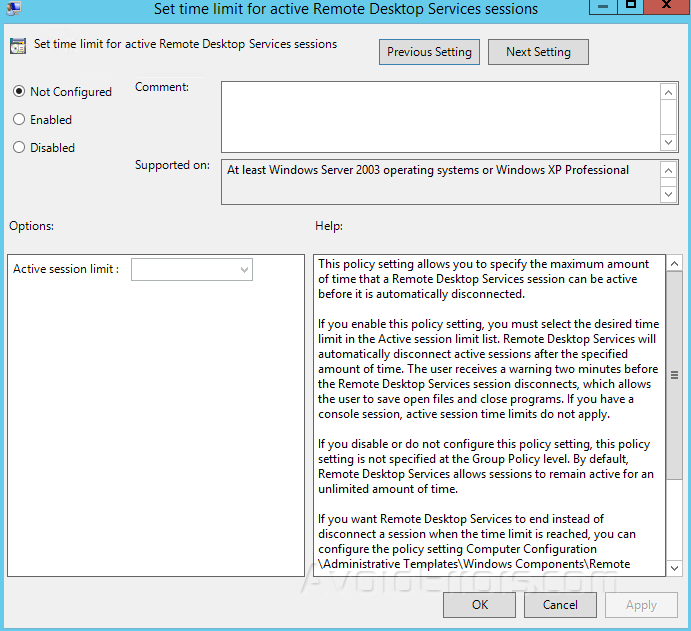Screen dimensions: 691x631
Task: Click the Help panel scrollbar thumb
Action: pos(674,375)
